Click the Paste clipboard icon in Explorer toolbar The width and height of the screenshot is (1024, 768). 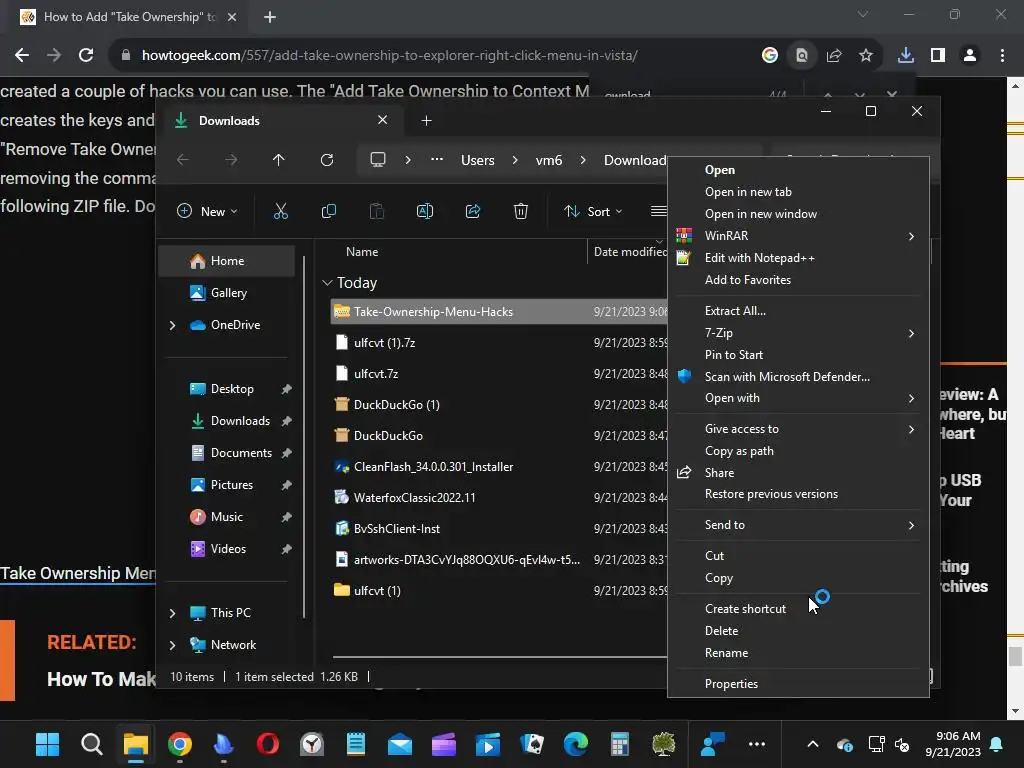click(x=377, y=211)
